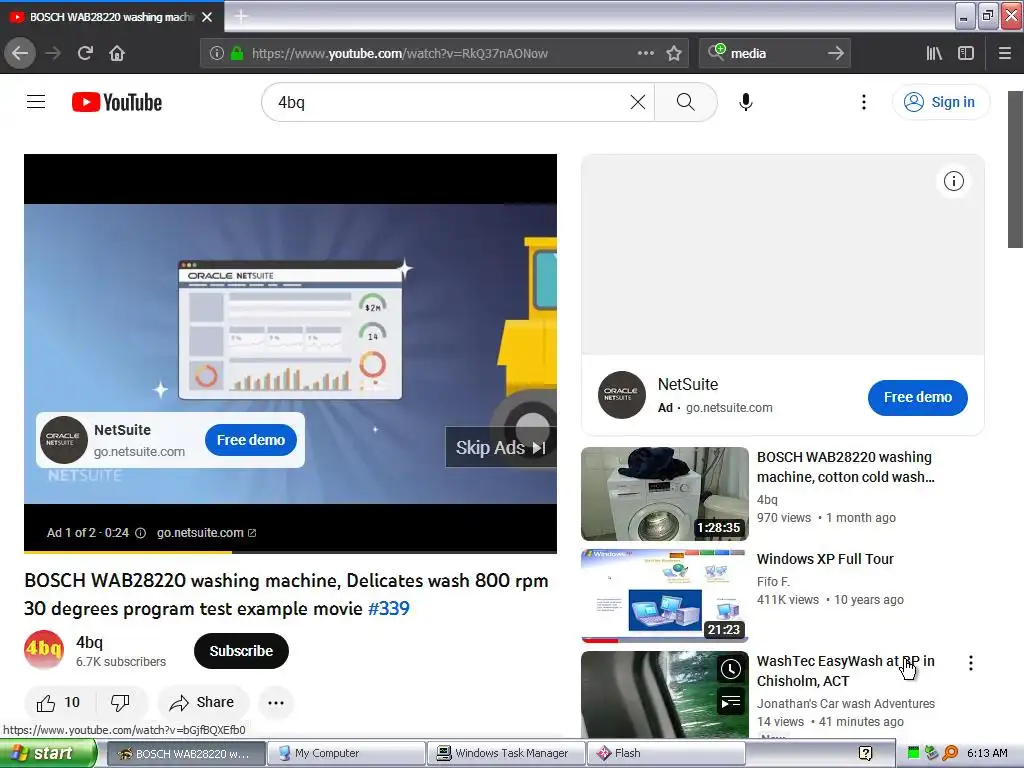Click the Windows XP Full Tour title
This screenshot has width=1024, height=768.
(x=825, y=559)
